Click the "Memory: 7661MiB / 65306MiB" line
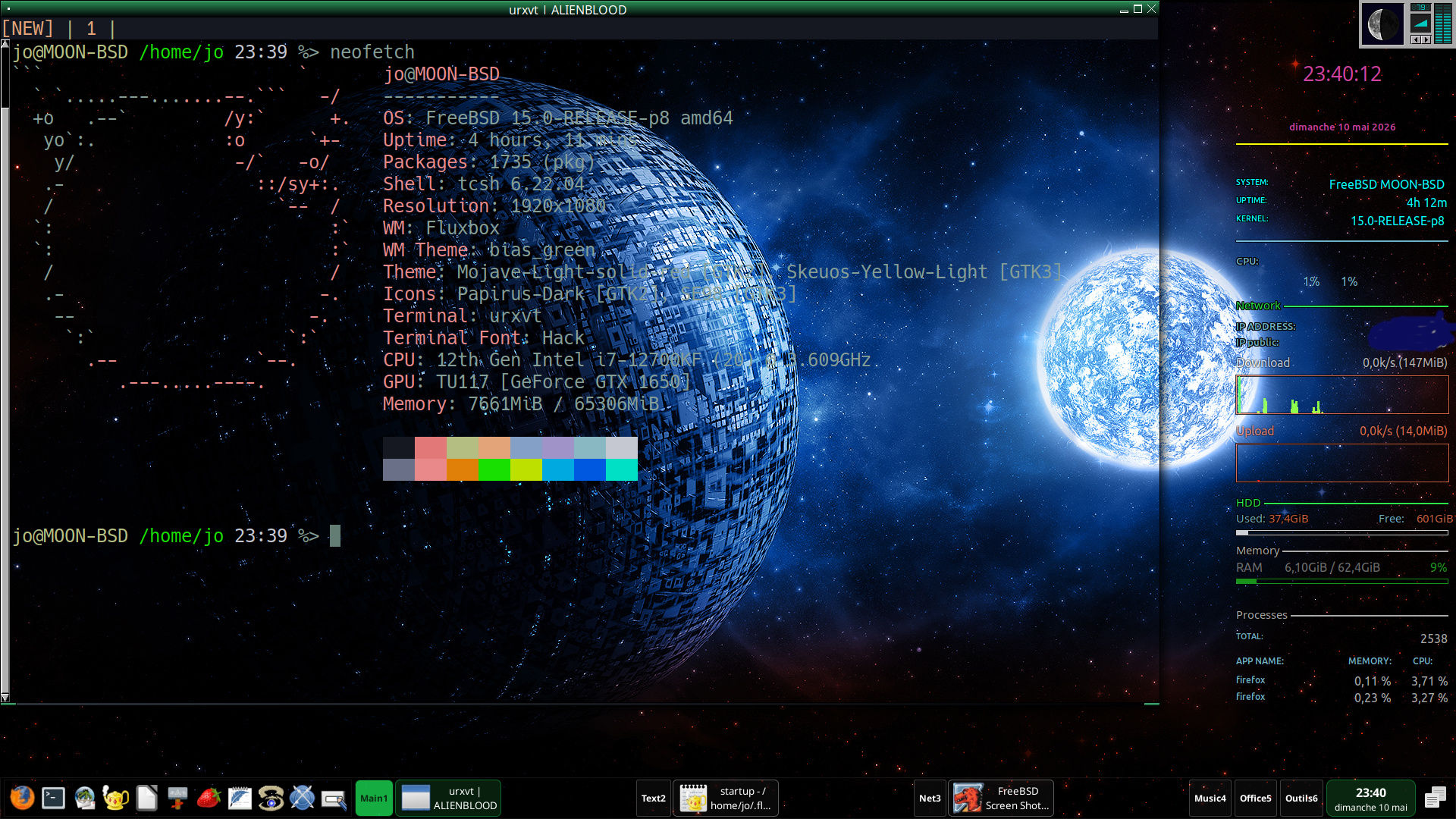The height and width of the screenshot is (819, 1456). click(521, 404)
